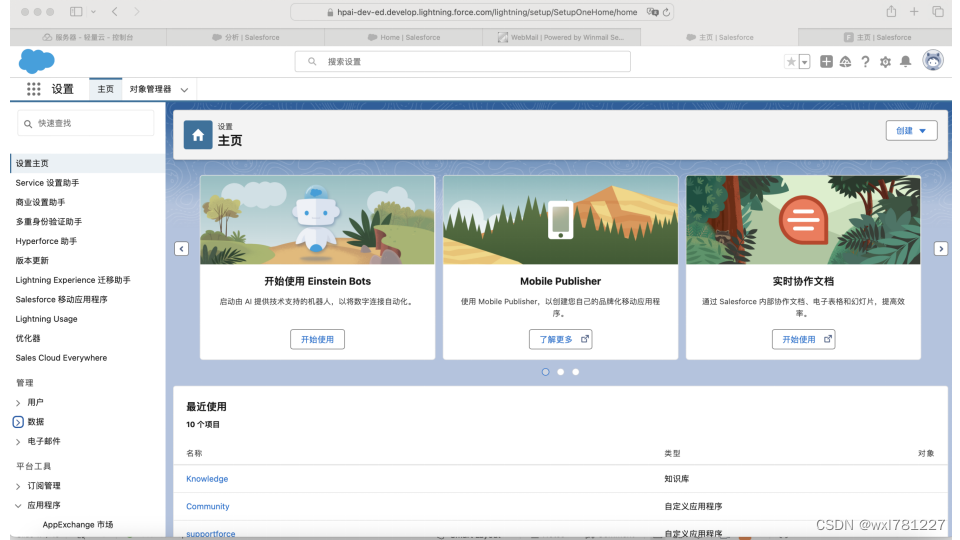This screenshot has width=960, height=540.
Task: Open the notifications bell
Action: (906, 62)
